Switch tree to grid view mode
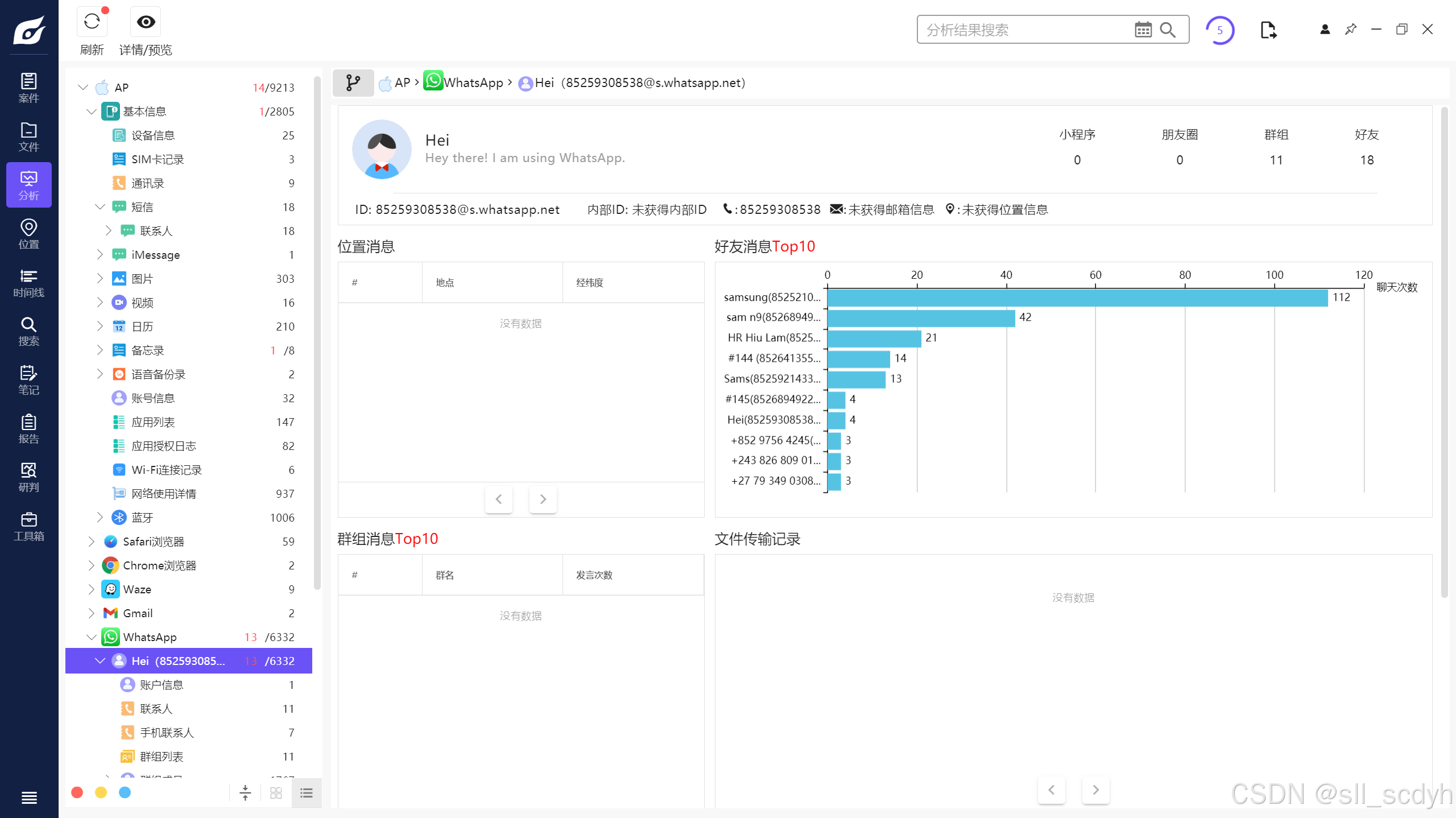The width and height of the screenshot is (1456, 818). point(276,792)
